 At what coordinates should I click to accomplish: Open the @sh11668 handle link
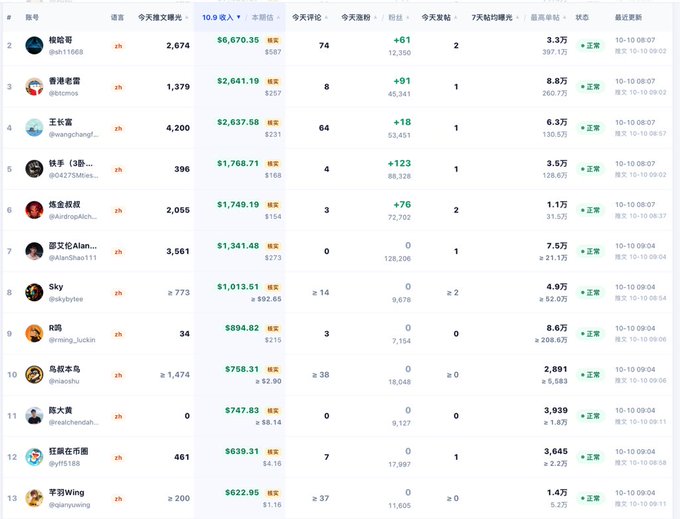(66, 52)
